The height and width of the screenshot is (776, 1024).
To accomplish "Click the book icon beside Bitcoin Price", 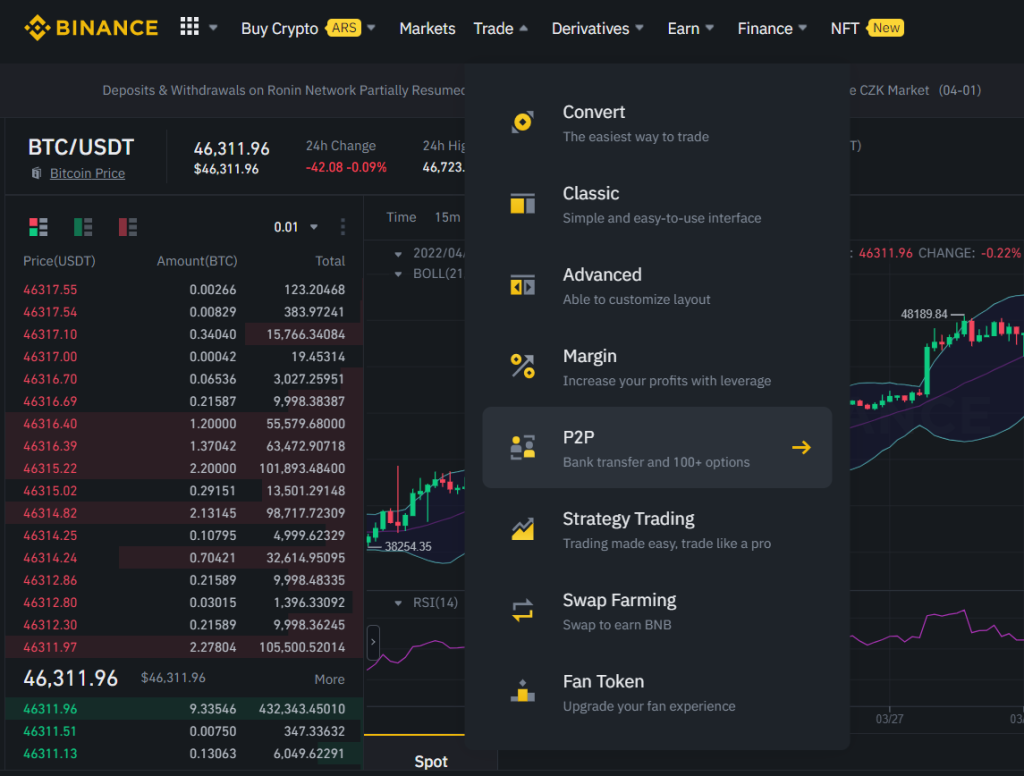I will click(37, 173).
